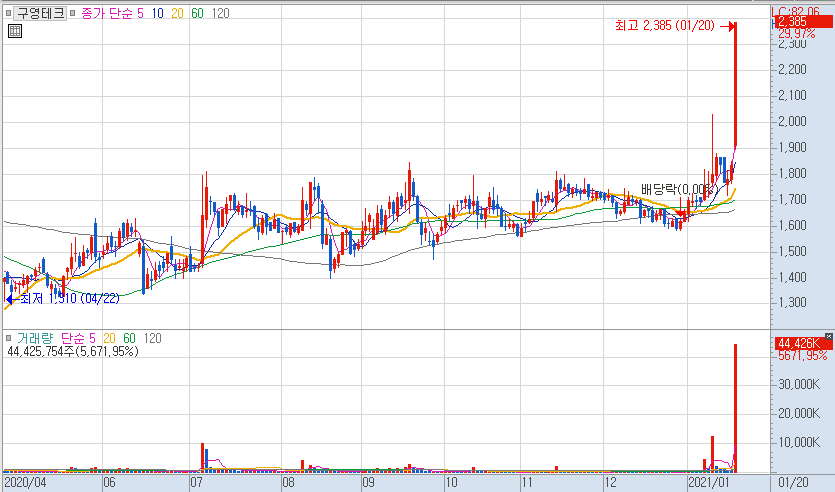Click the 구영테크 stock name button
The image size is (835, 492).
tap(40, 13)
